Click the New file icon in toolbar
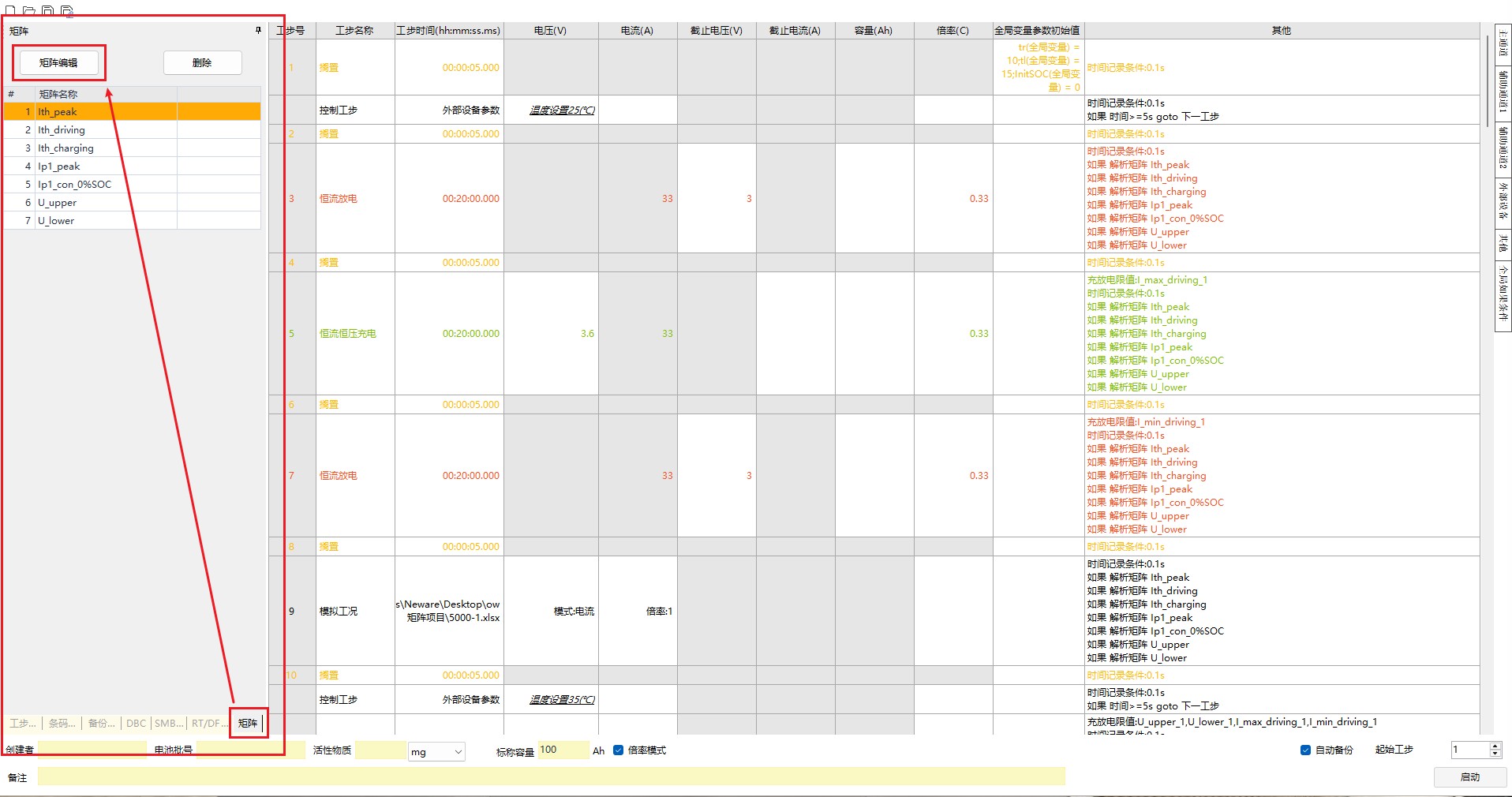 [x=10, y=11]
